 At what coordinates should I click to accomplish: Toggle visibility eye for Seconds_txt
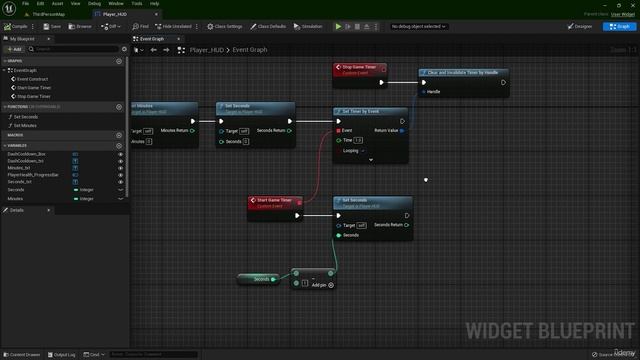pos(120,182)
